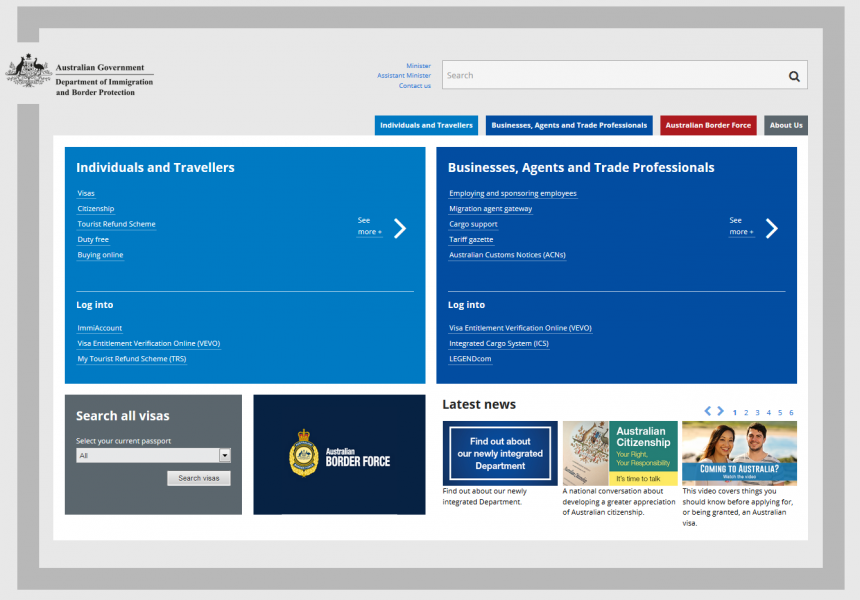Open the Australian Border Force tab

[708, 125]
